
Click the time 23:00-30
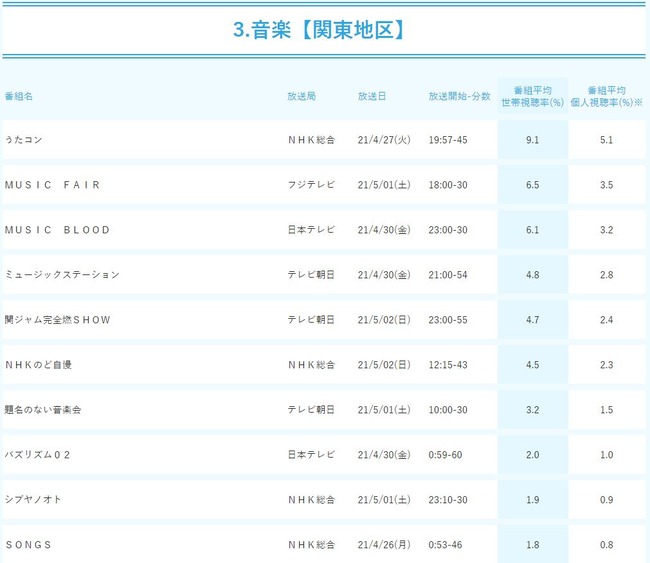(x=448, y=230)
